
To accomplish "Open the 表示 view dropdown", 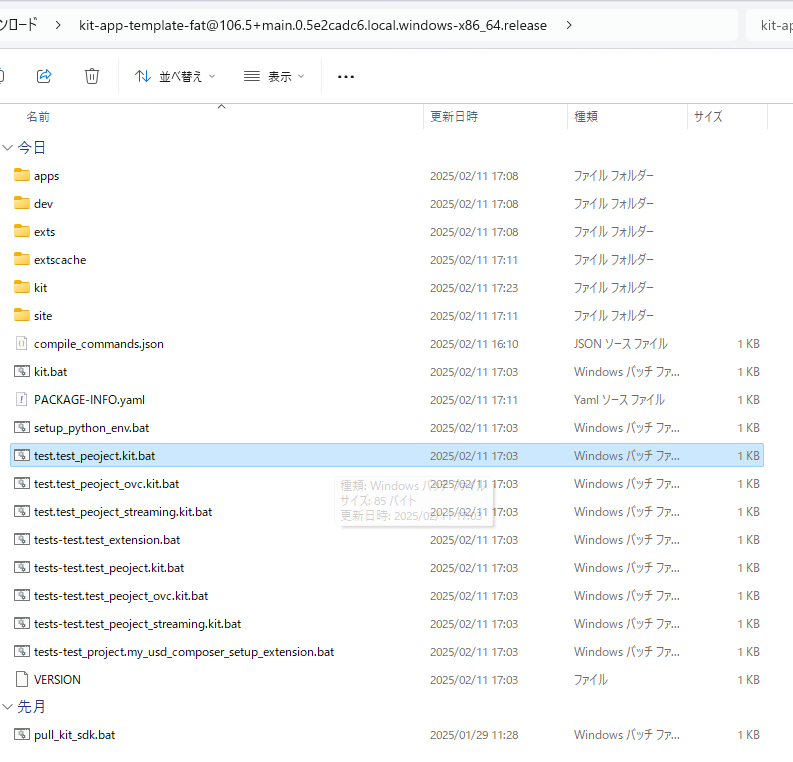I will coord(274,76).
